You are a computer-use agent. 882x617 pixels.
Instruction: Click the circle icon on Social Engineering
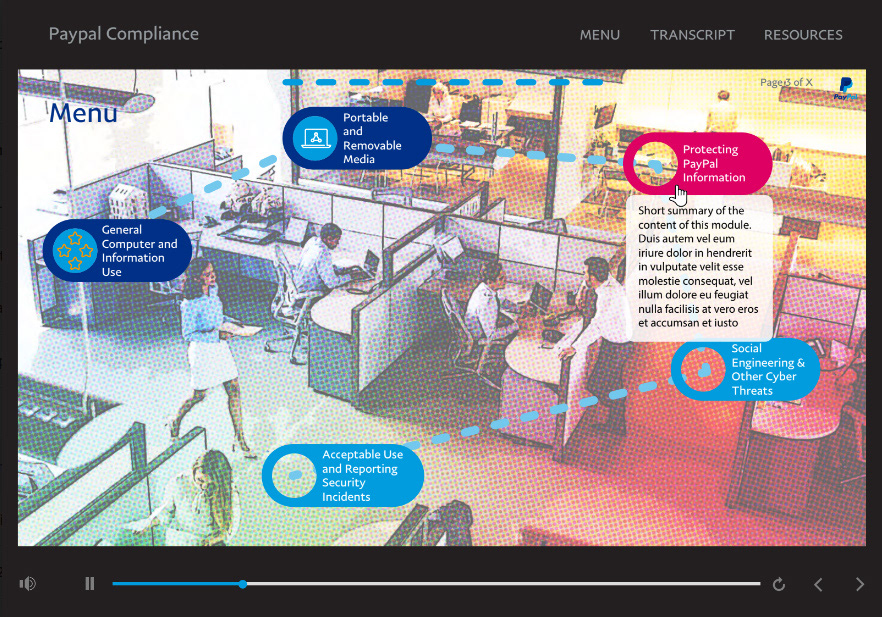(x=703, y=370)
